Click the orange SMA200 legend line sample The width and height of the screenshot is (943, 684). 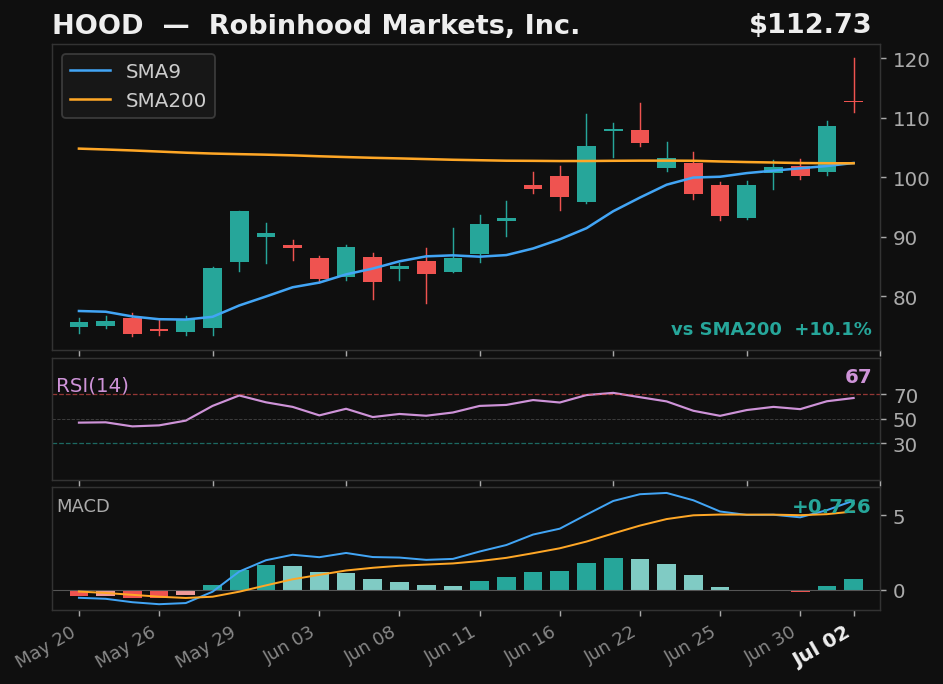91,100
